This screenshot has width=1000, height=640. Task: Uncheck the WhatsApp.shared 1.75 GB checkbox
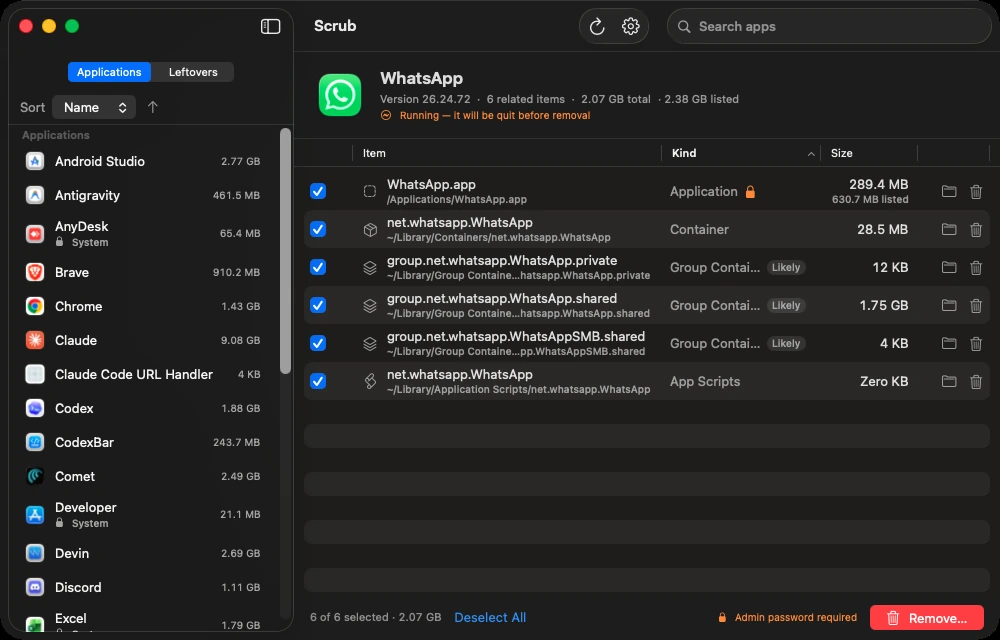point(318,305)
